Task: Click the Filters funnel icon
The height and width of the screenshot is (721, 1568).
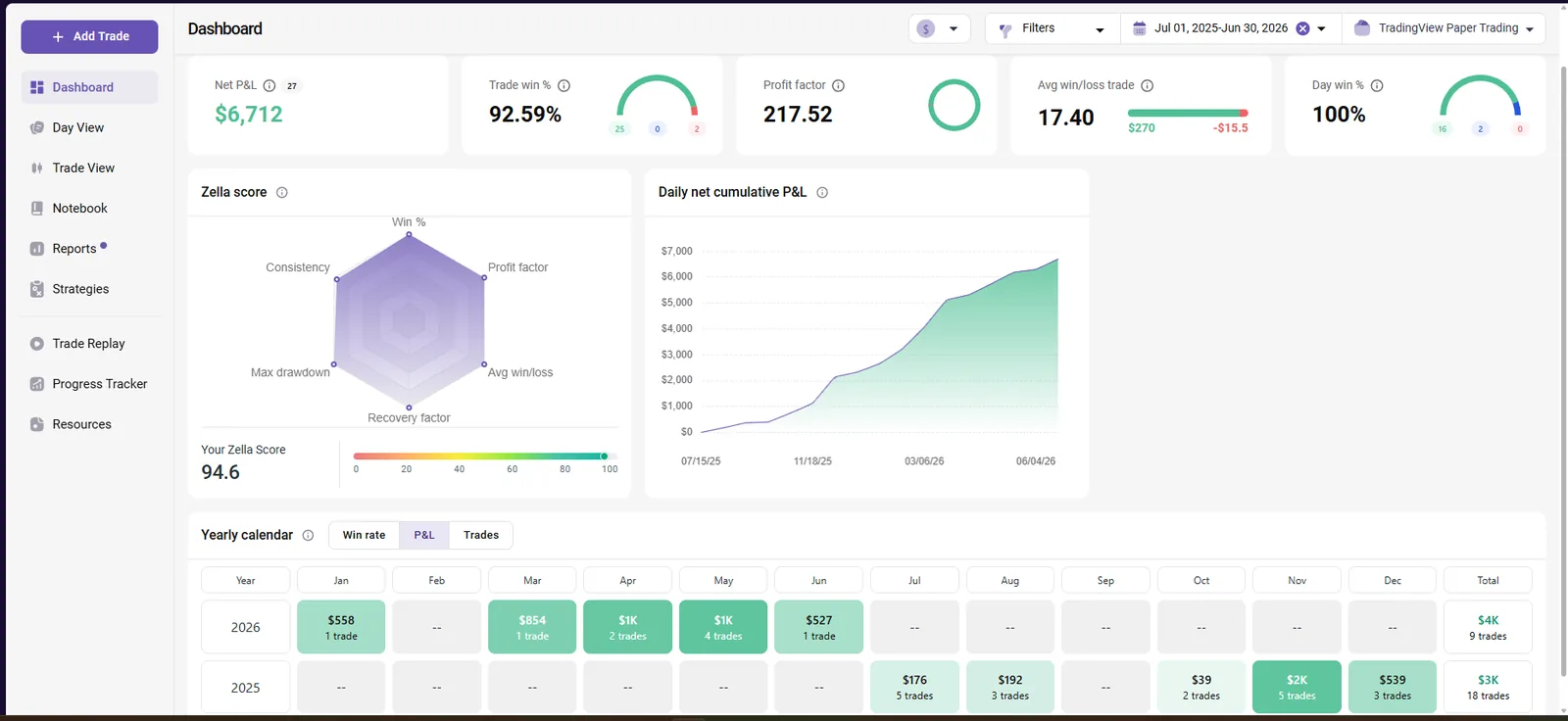Action: tap(1005, 30)
